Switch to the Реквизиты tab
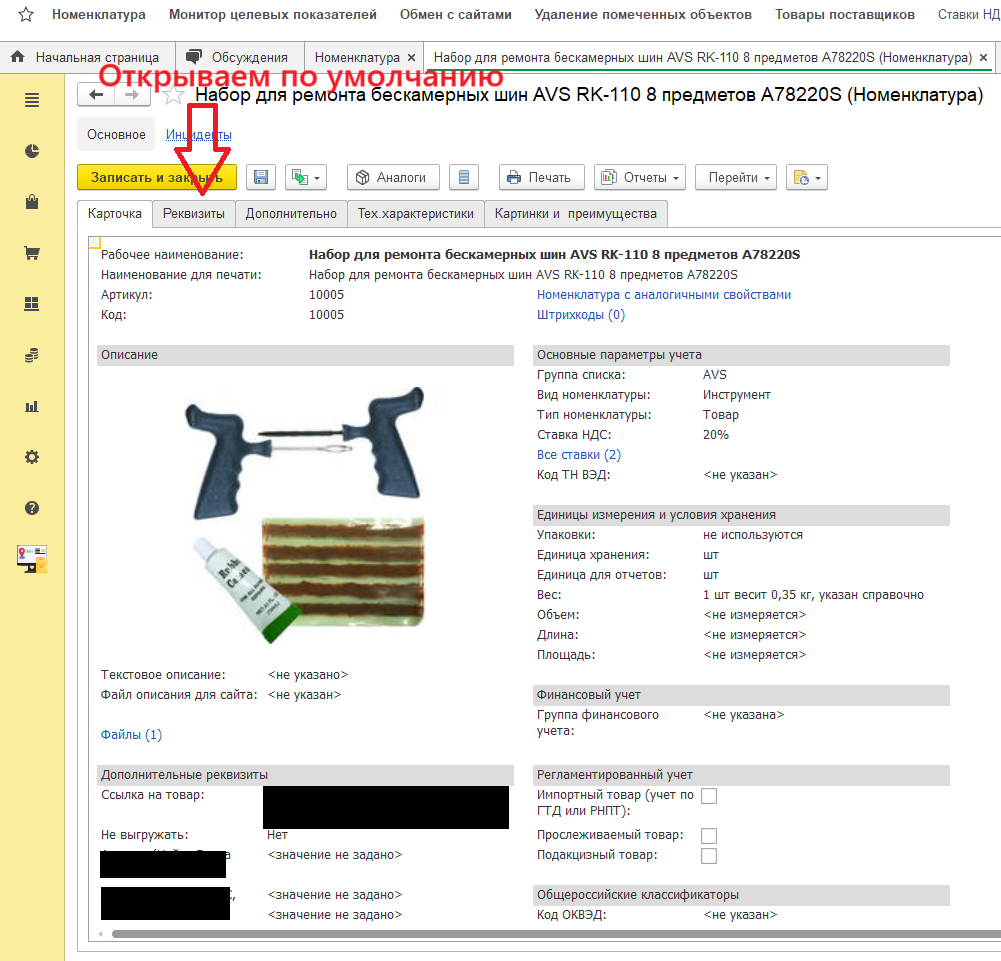Screen dimensions: 1001x961 194,213
